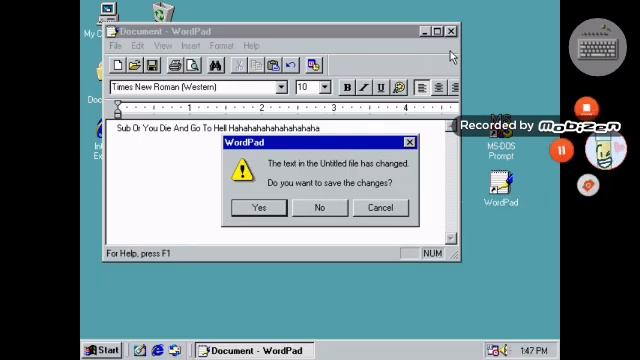This screenshot has width=640, height=360.
Task: Click the Mobizen cartoon avatar bubble
Action: click(x=606, y=149)
